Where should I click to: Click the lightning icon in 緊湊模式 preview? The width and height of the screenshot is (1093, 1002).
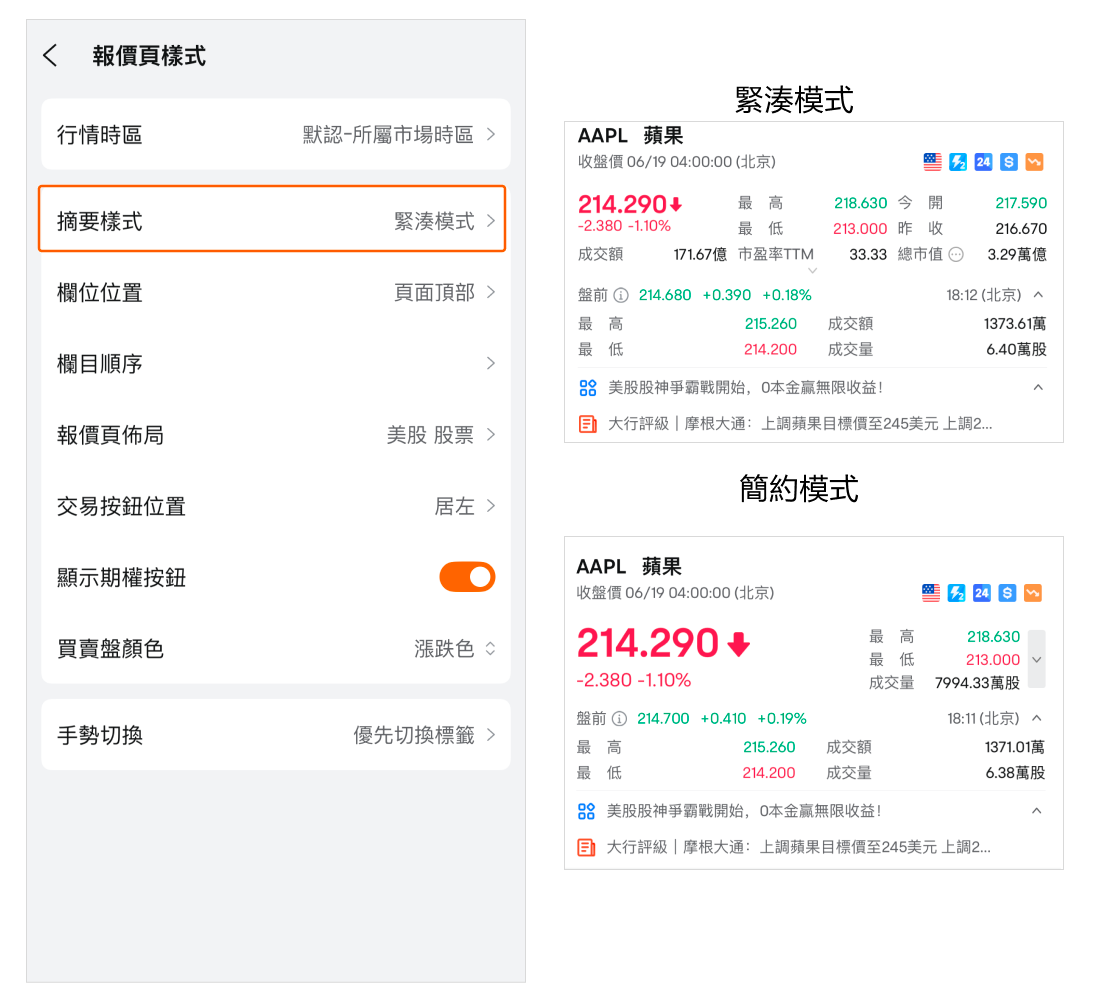pyautogui.click(x=957, y=162)
